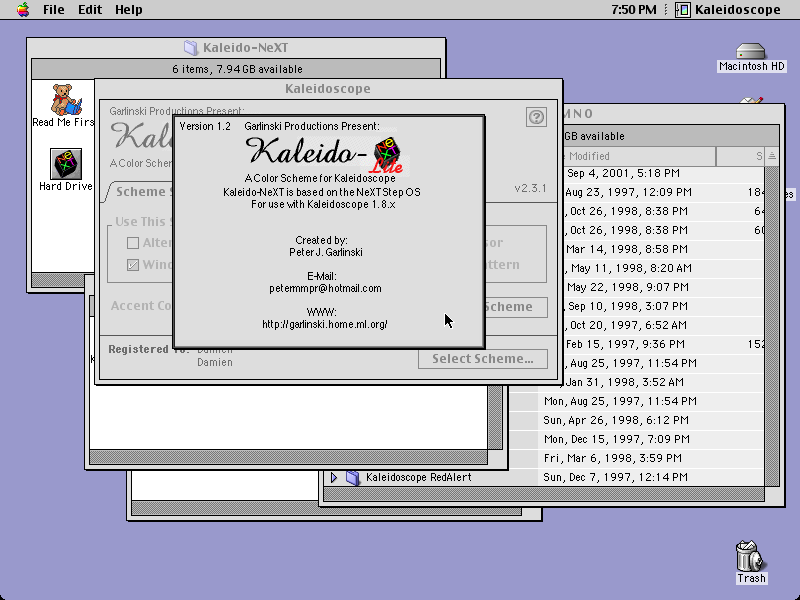
Task: Click the http://garlinski.home.ml.org/ web address
Action: (325, 324)
